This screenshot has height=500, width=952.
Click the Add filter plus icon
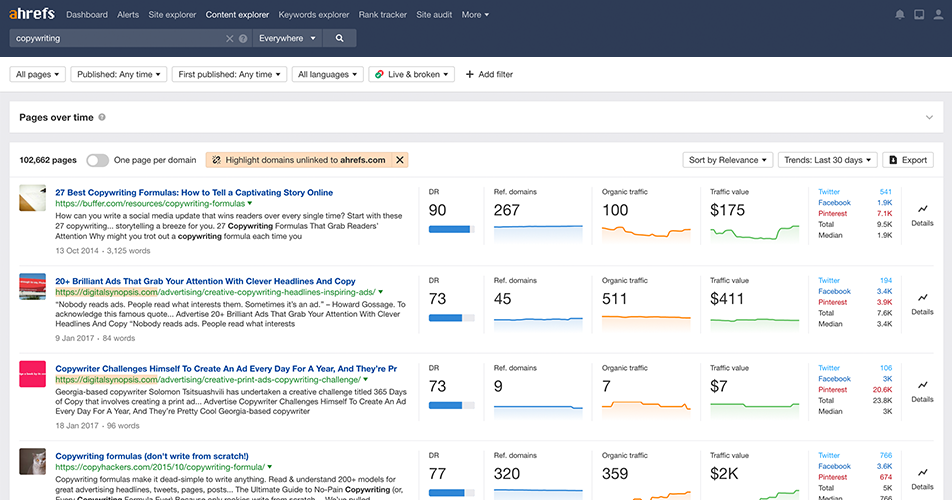coord(469,74)
